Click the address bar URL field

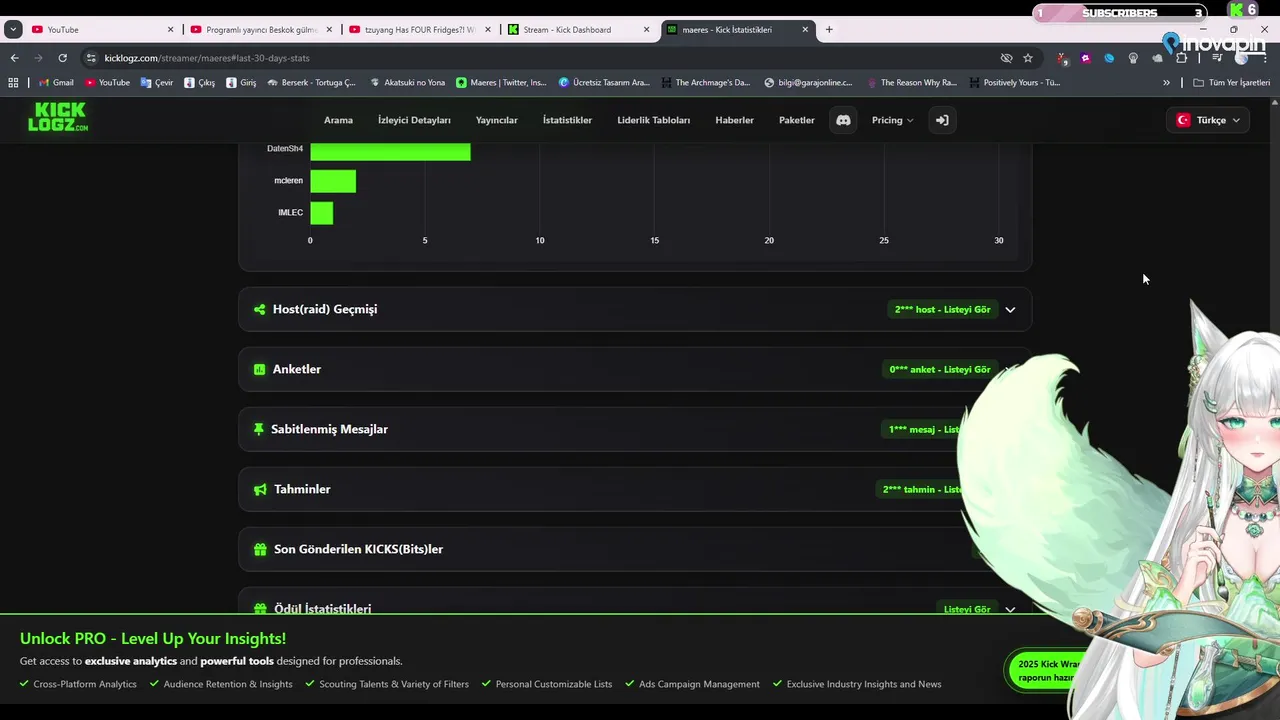pos(540,58)
